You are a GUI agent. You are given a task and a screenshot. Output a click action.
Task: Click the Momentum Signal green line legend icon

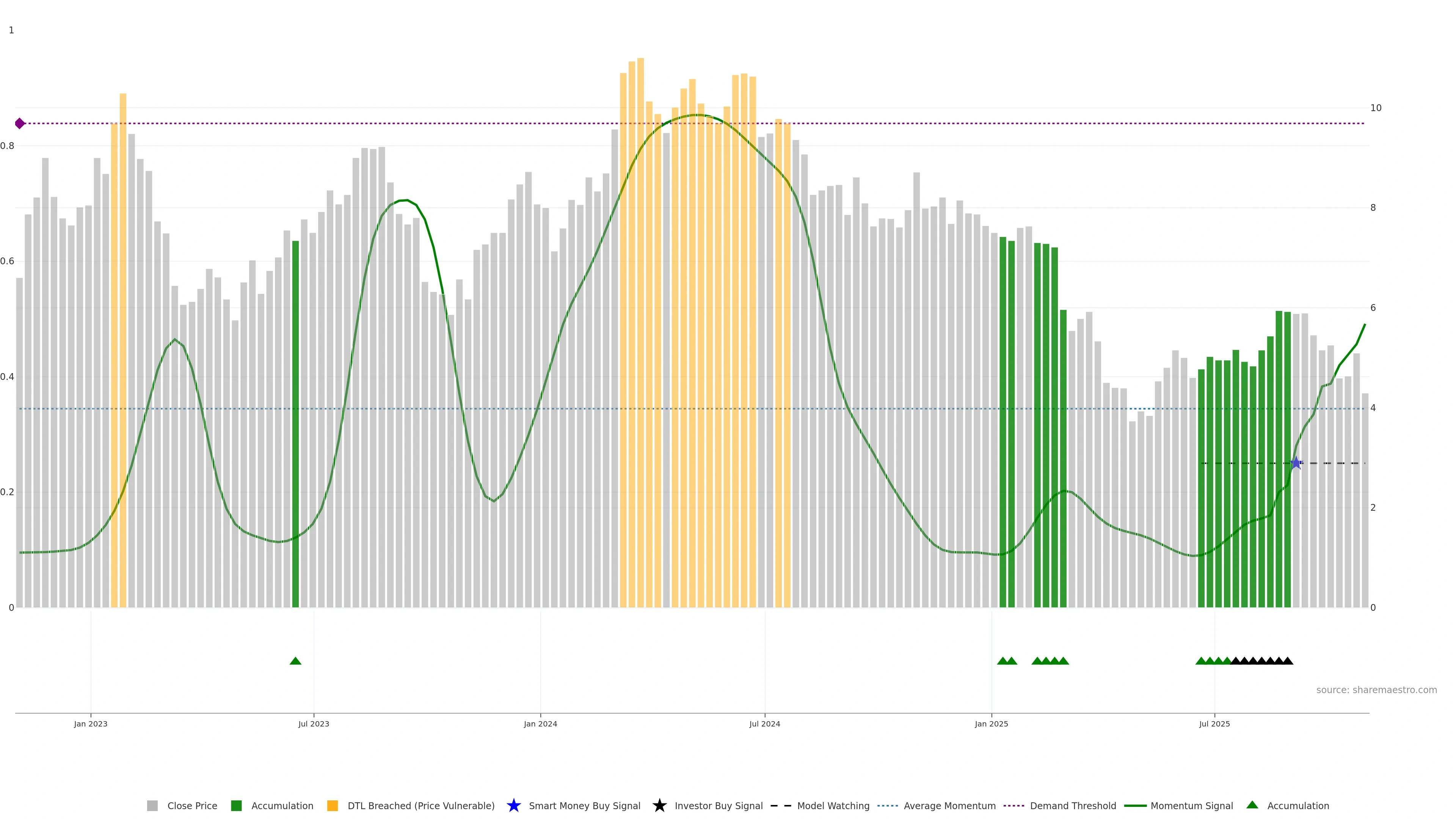point(1135,805)
